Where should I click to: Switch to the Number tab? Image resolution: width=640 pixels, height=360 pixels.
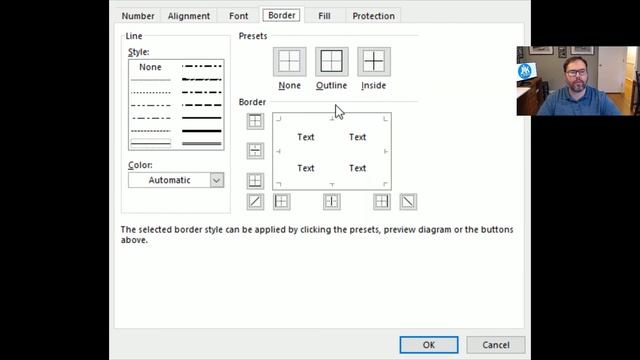138,16
